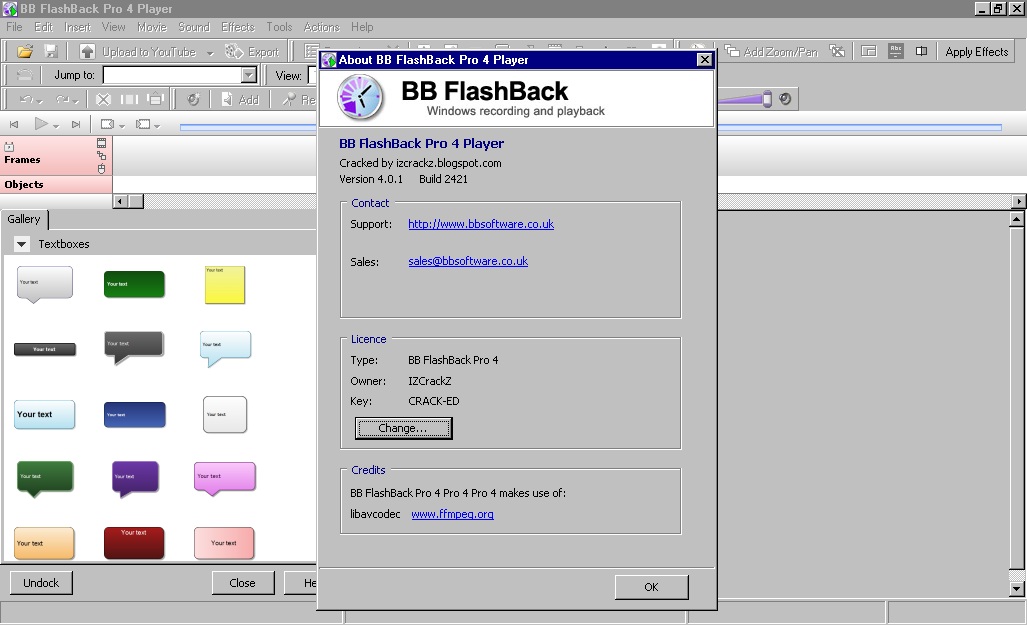Open the Movie menu
The image size is (1027, 626).
[152, 27]
